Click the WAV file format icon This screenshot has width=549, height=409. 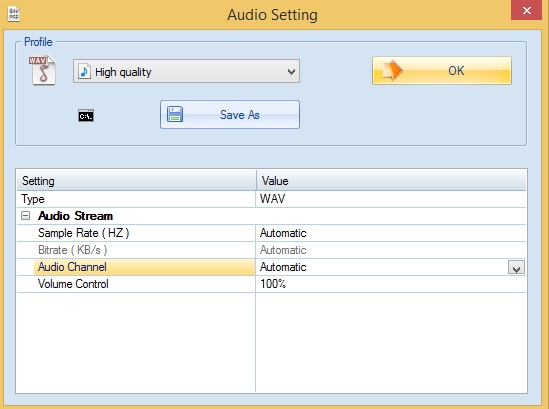[42, 70]
